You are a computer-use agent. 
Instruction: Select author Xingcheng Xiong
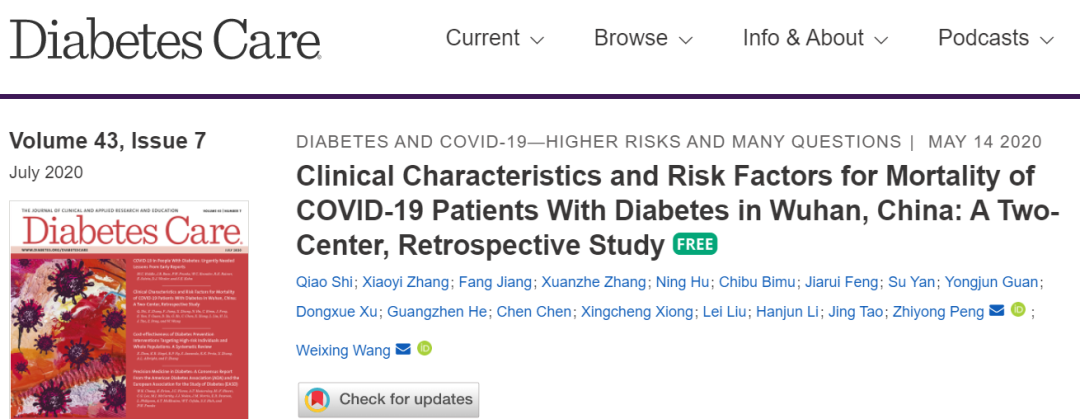point(636,311)
